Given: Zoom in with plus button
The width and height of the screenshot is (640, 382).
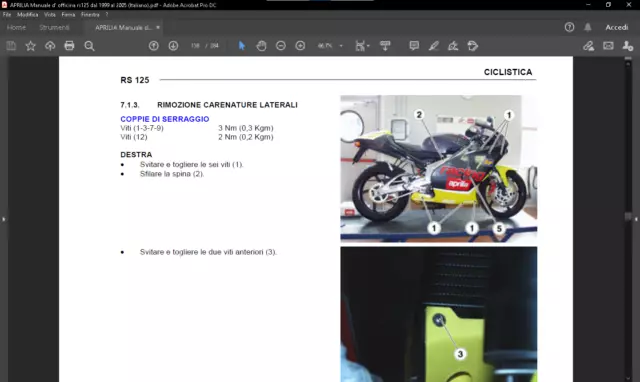Looking at the screenshot, I should click(300, 46).
